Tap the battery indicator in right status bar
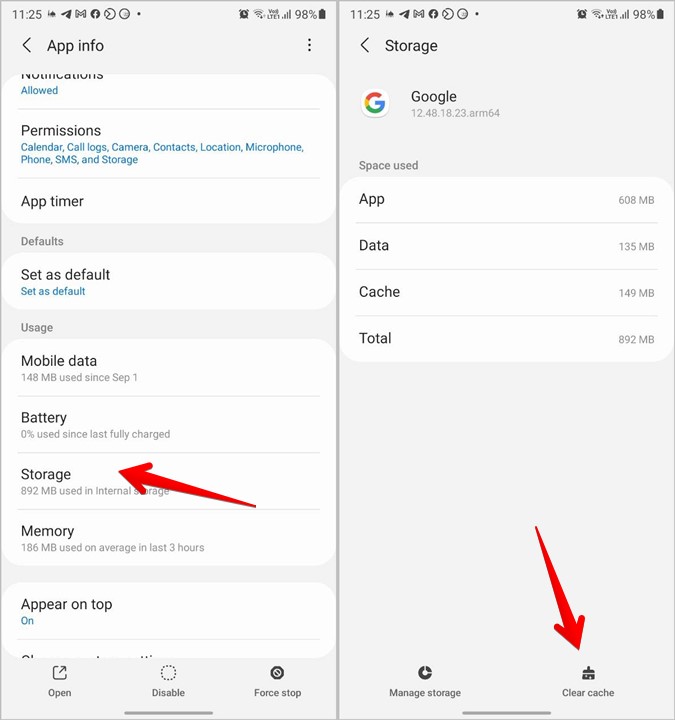 [662, 15]
